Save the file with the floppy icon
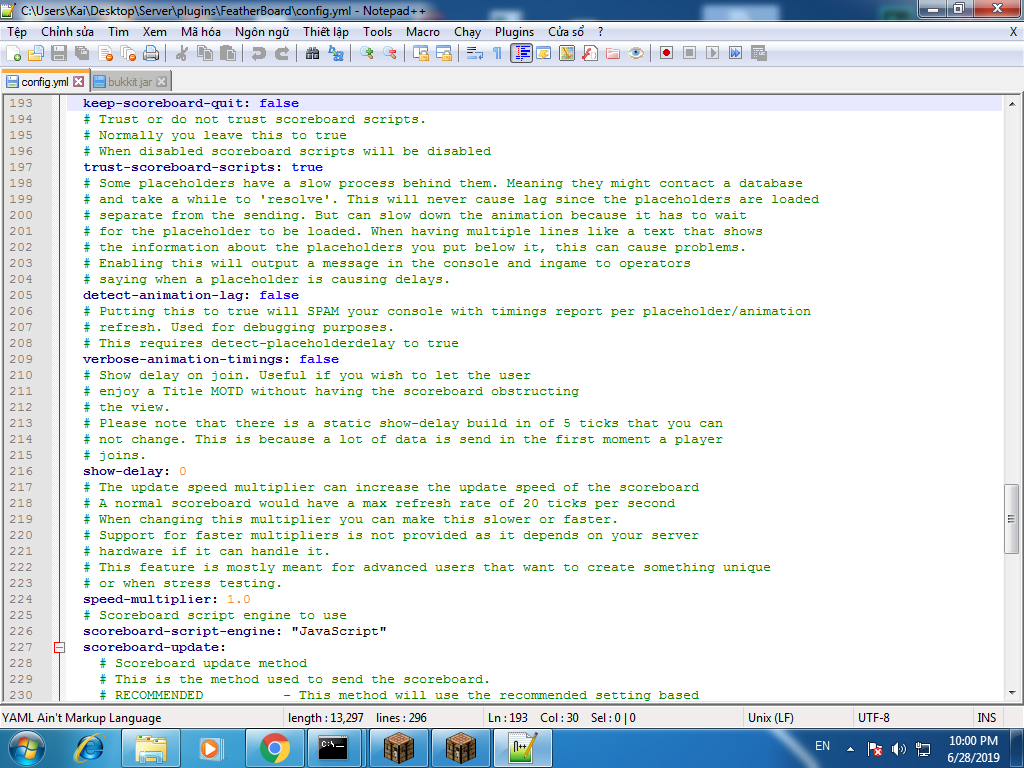 pos(59,54)
